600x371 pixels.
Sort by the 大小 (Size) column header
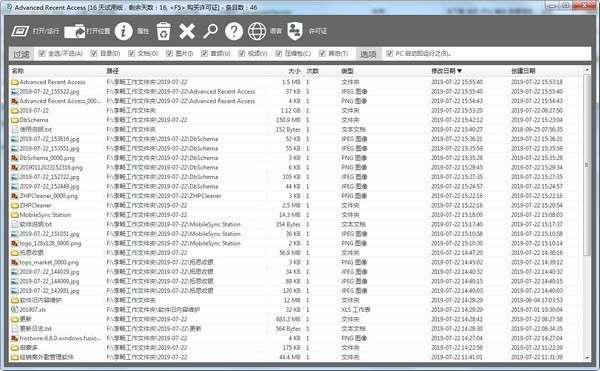pos(294,71)
